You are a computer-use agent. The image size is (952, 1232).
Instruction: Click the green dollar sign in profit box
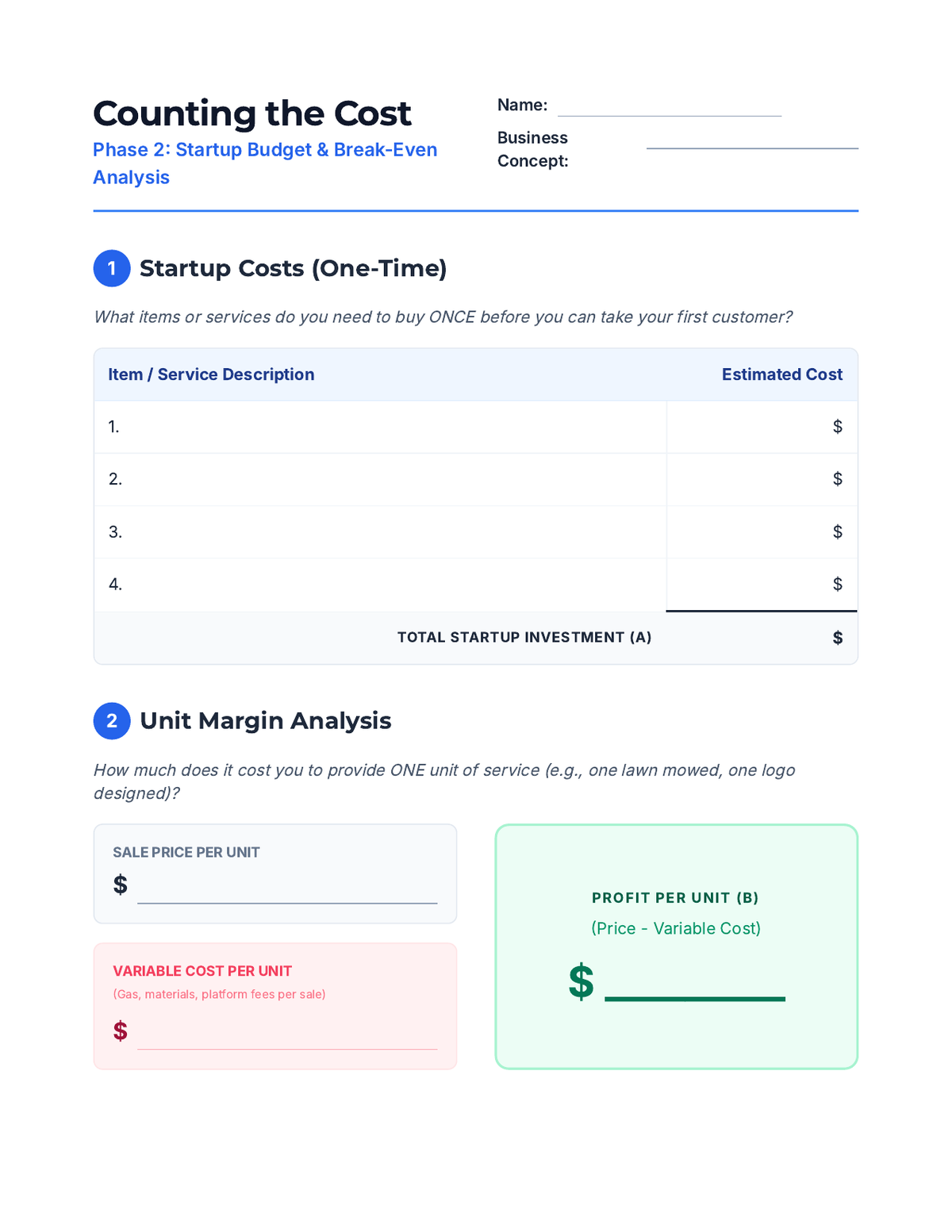(581, 982)
